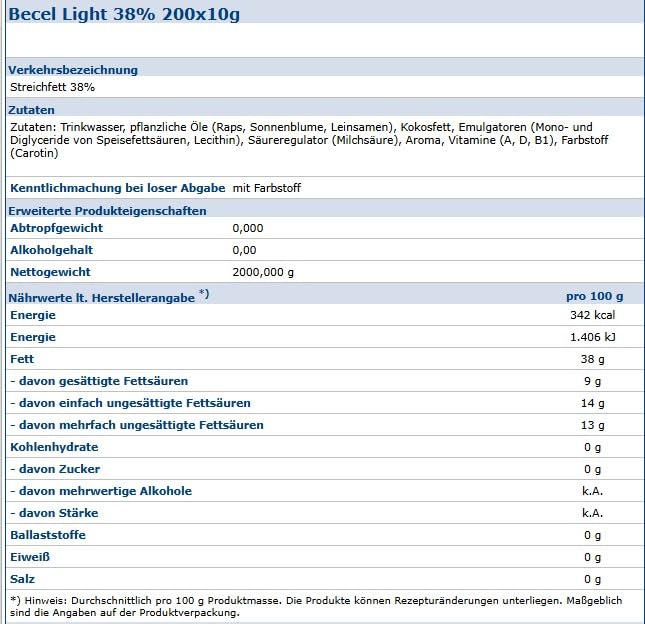645x624 pixels.
Task: Click the ingredients paragraph starting "Zutaten: Trinkwasser"
Action: tap(309, 140)
